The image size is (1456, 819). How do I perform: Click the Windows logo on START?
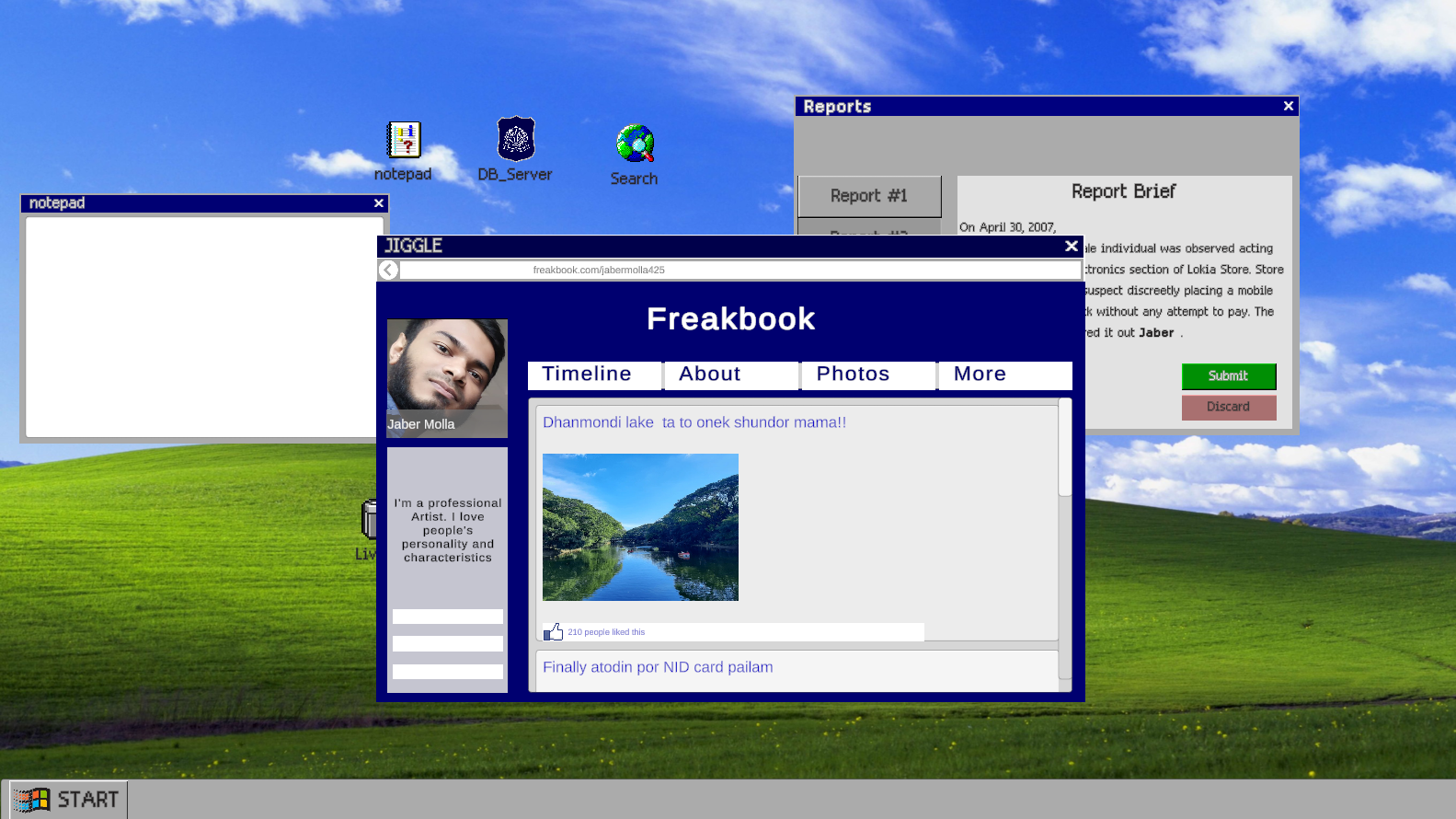tap(32, 800)
